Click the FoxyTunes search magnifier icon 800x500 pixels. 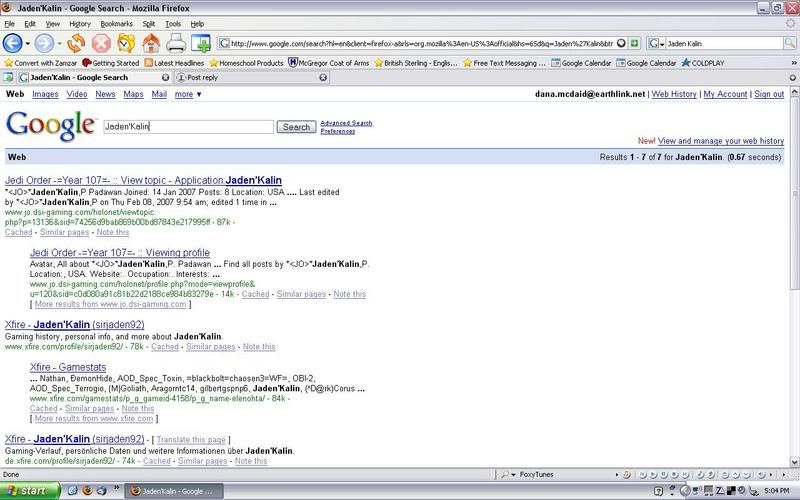coord(505,474)
